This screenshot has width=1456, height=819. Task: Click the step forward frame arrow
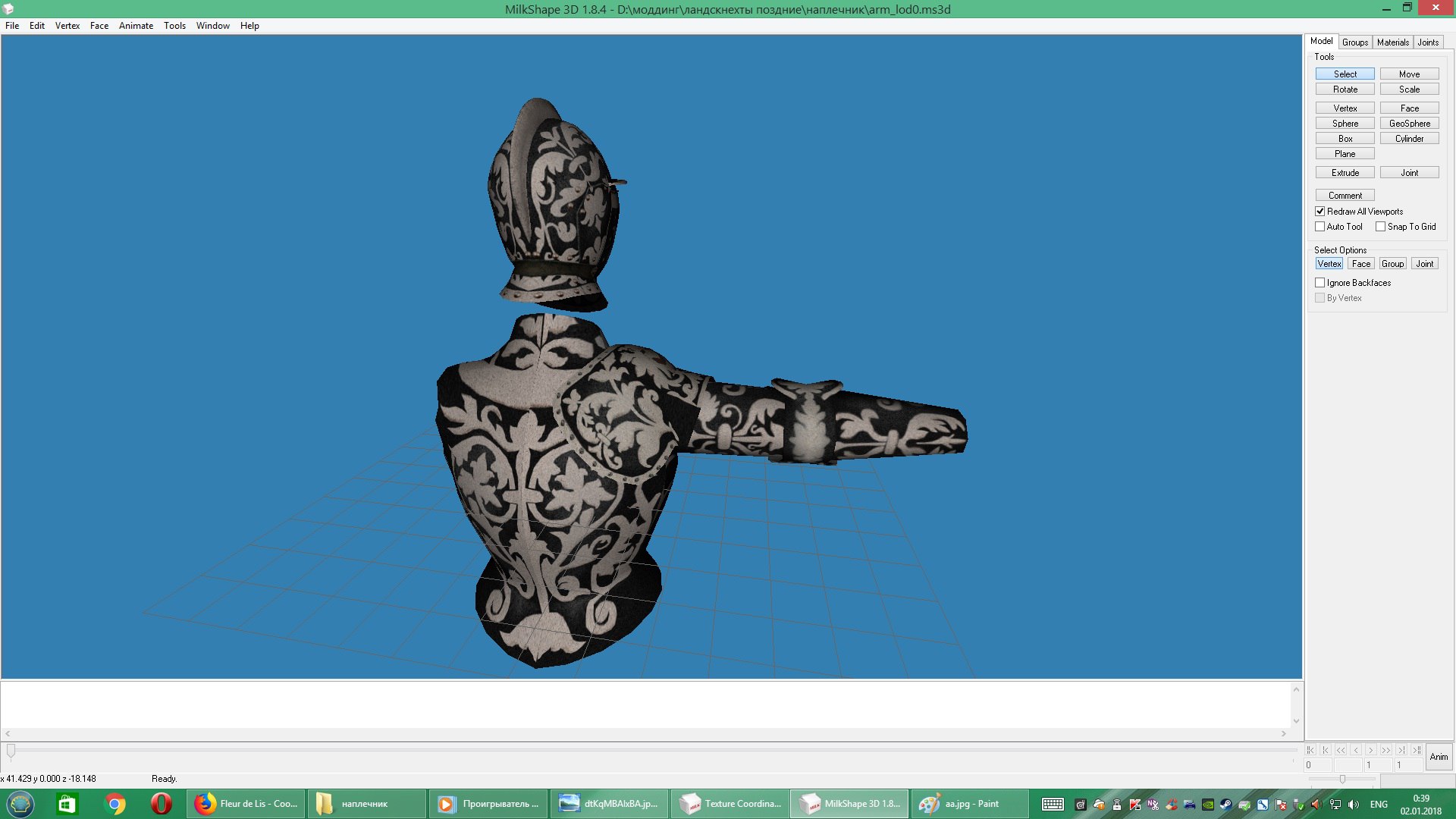1371,750
